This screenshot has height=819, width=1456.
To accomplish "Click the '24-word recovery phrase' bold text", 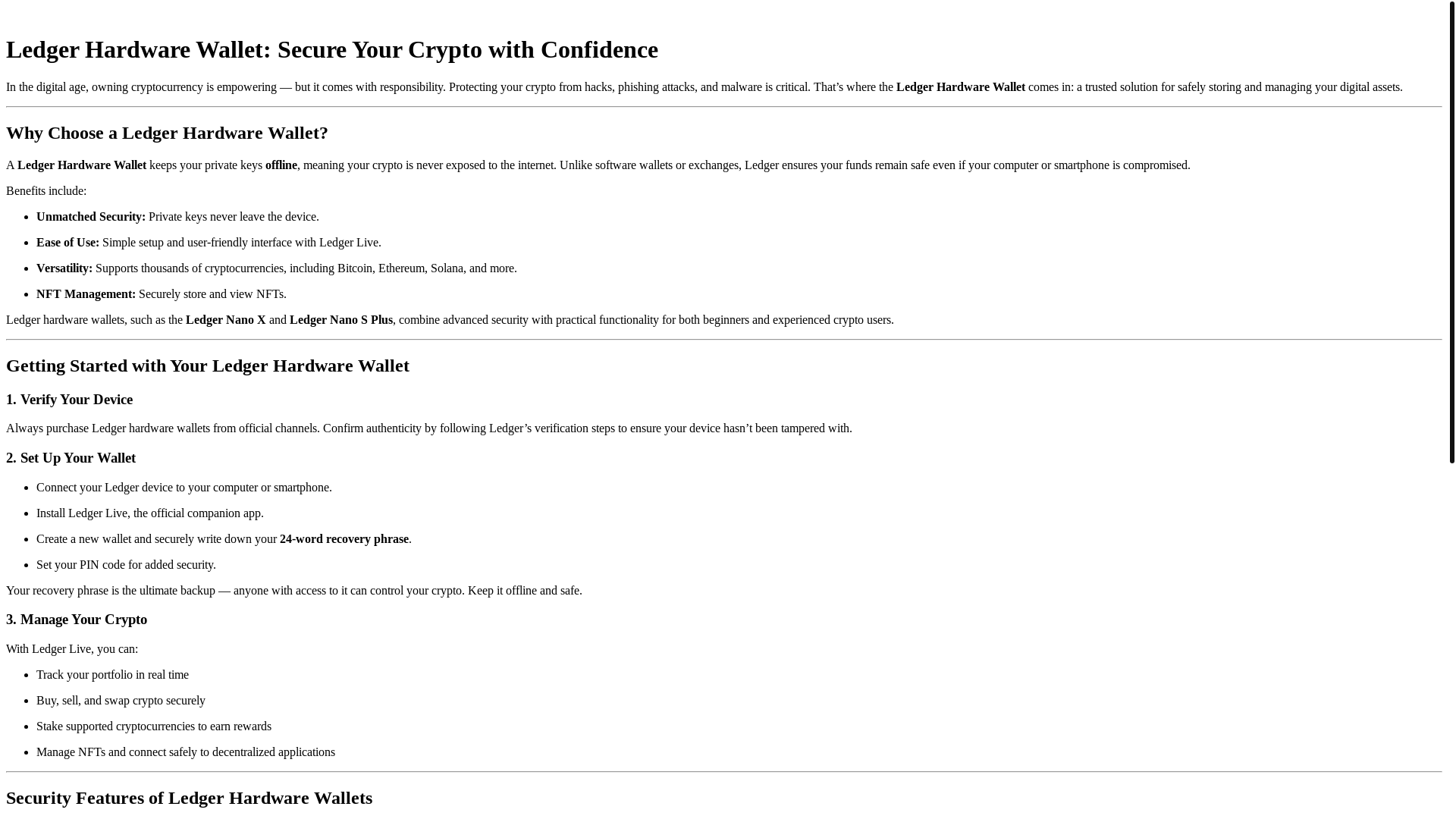I will (344, 539).
